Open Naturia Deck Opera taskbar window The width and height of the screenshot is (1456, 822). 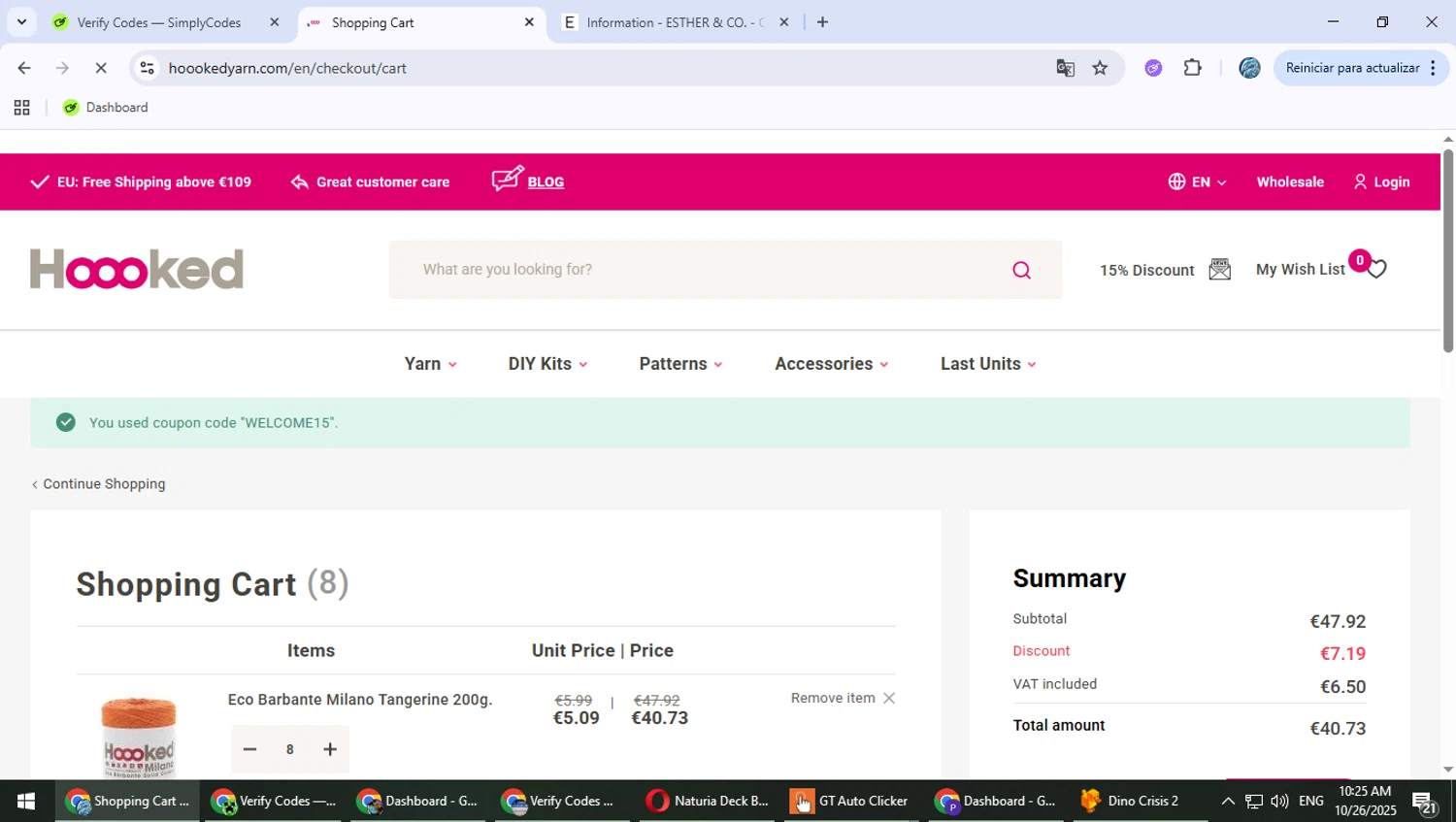point(708,801)
